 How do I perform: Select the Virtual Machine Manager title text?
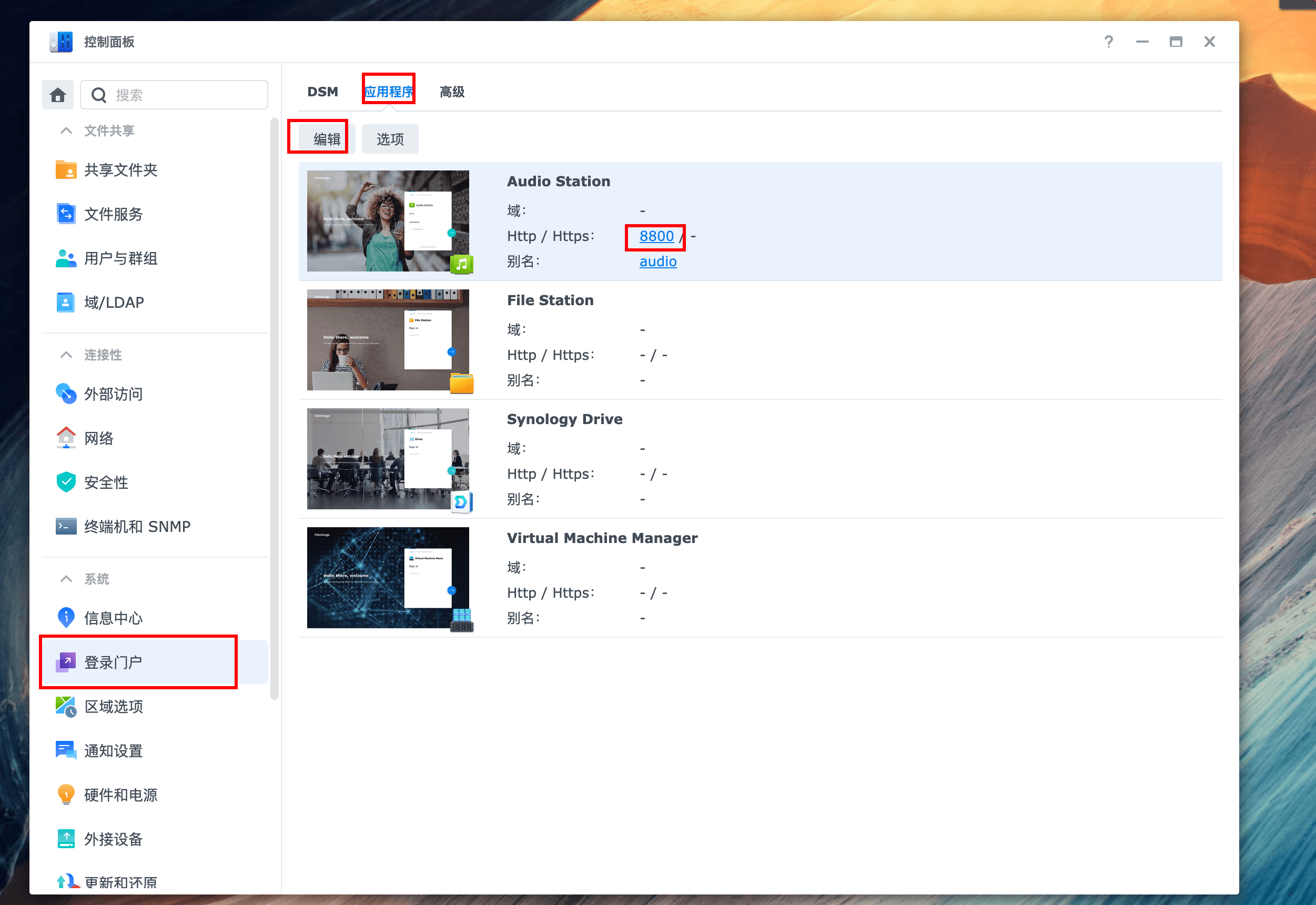pos(602,538)
